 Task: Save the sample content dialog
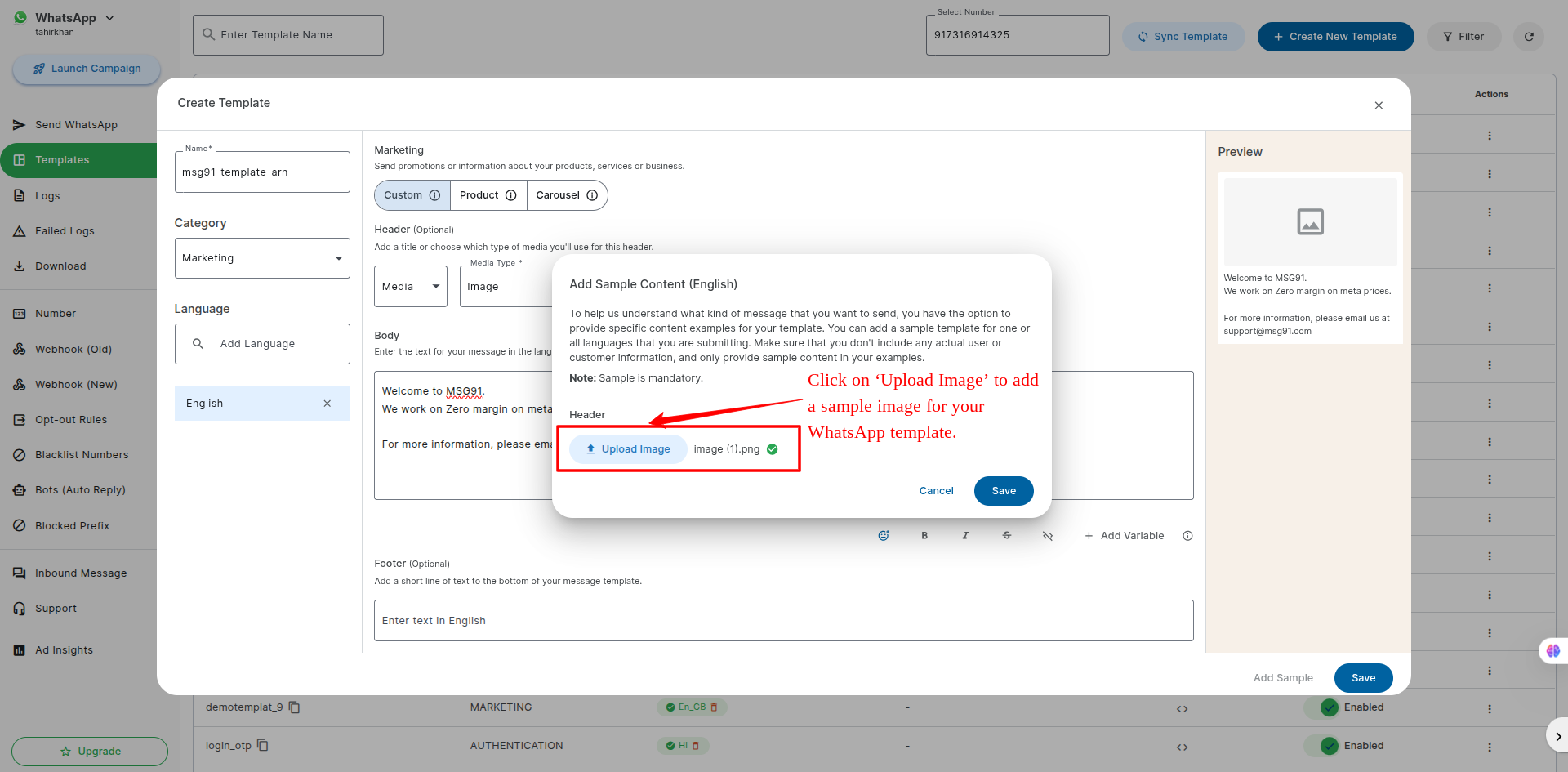tap(1004, 491)
